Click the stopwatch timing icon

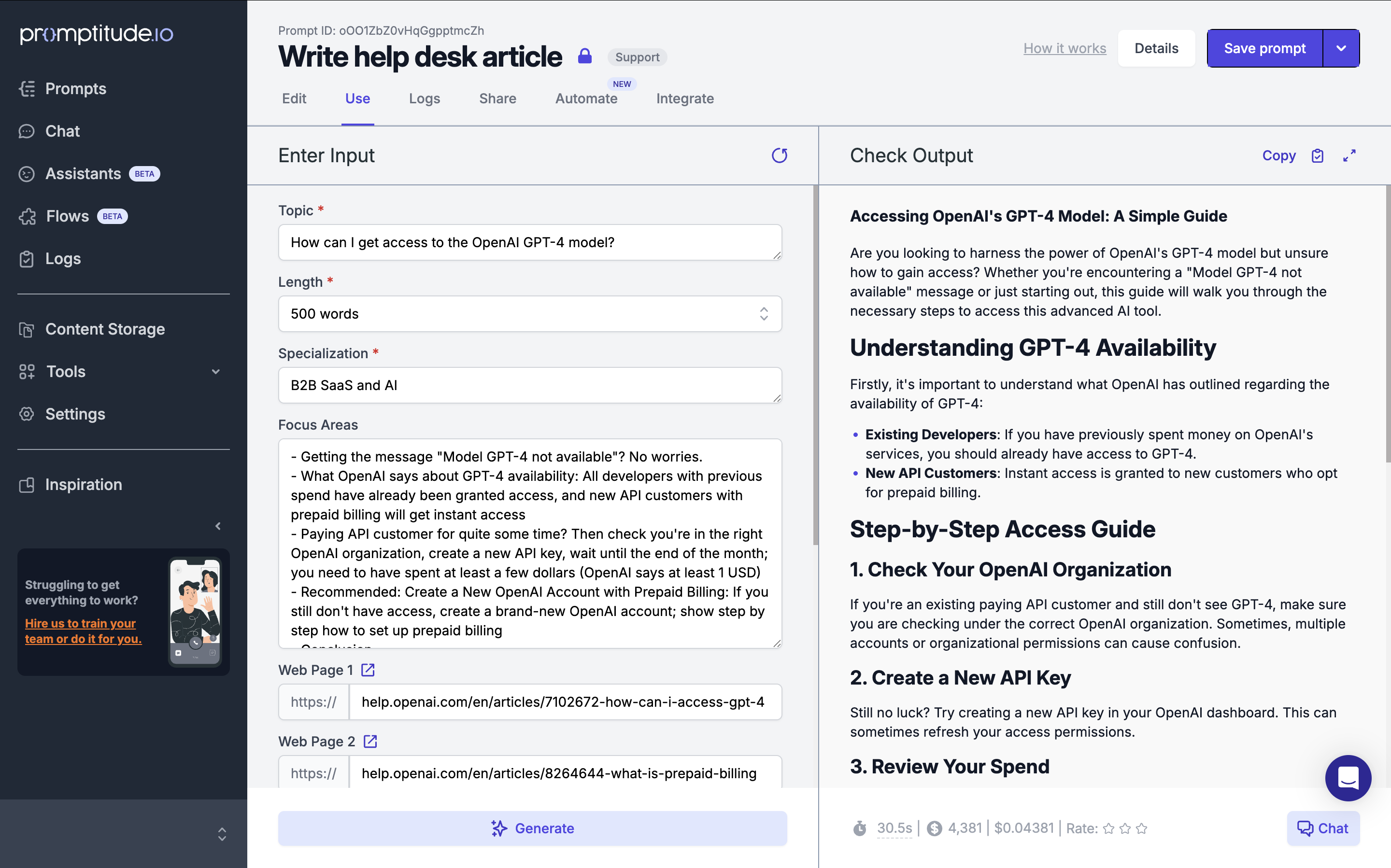(859, 828)
